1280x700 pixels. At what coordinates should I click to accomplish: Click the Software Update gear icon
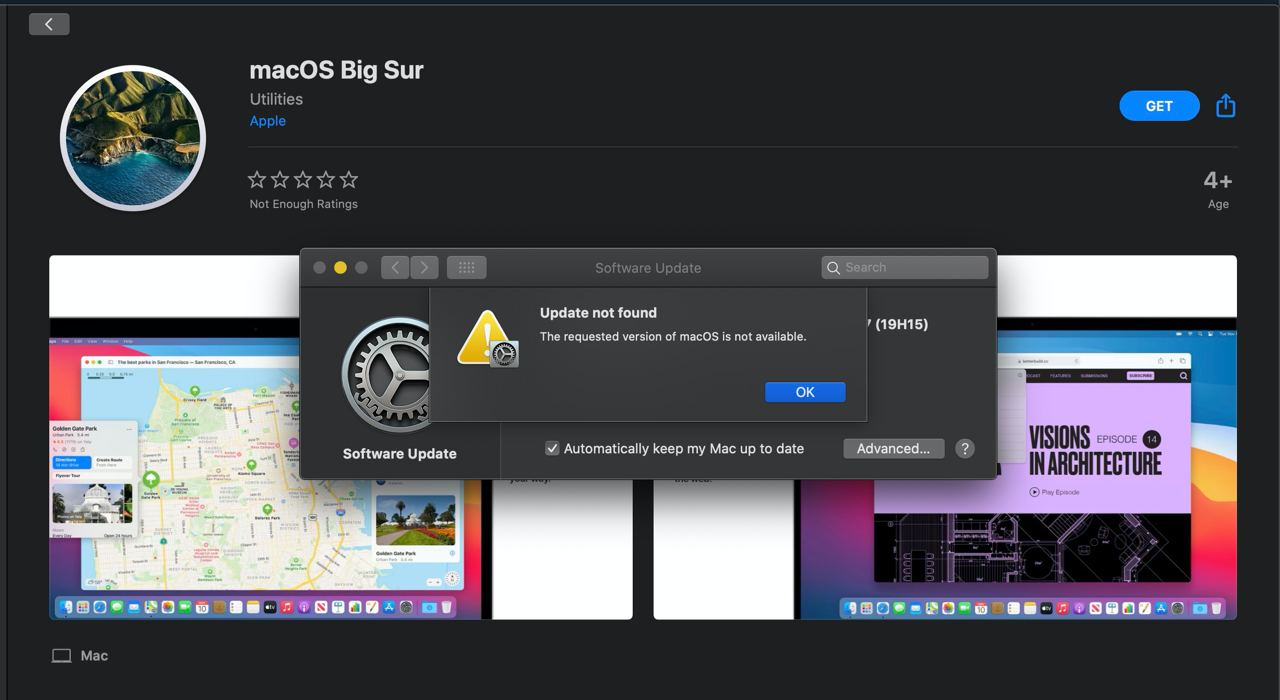386,375
